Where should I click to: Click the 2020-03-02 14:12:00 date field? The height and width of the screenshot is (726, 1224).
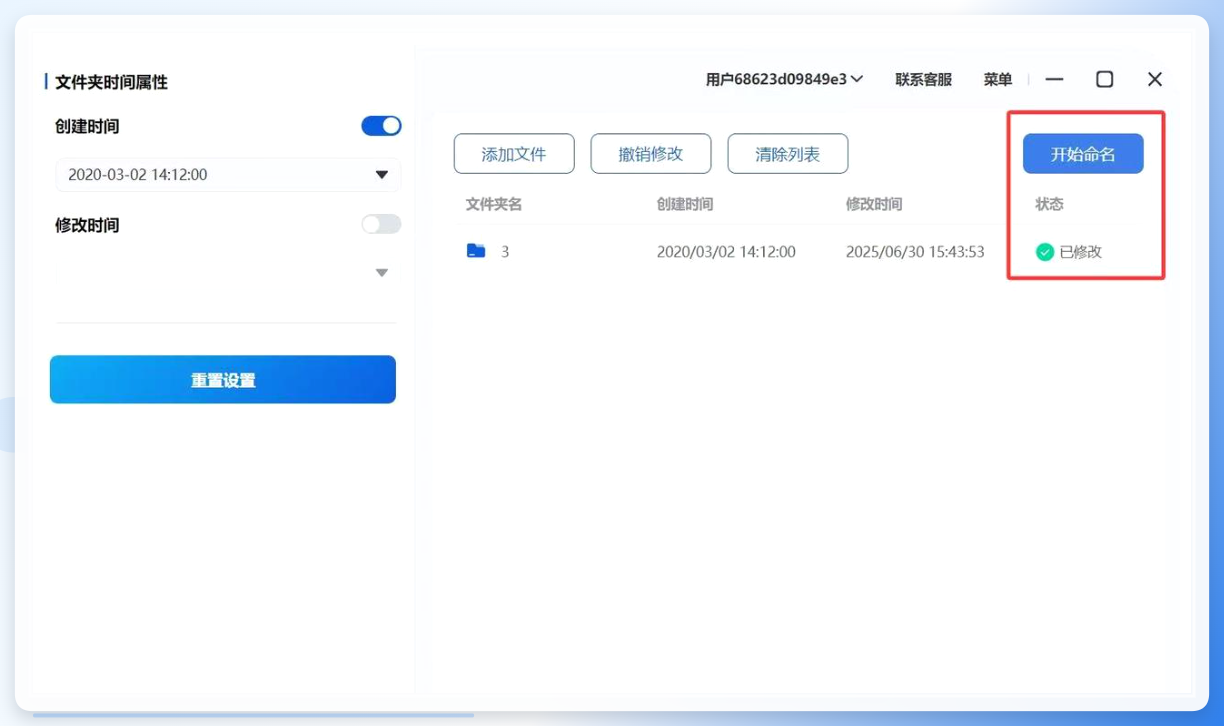[x=228, y=175]
